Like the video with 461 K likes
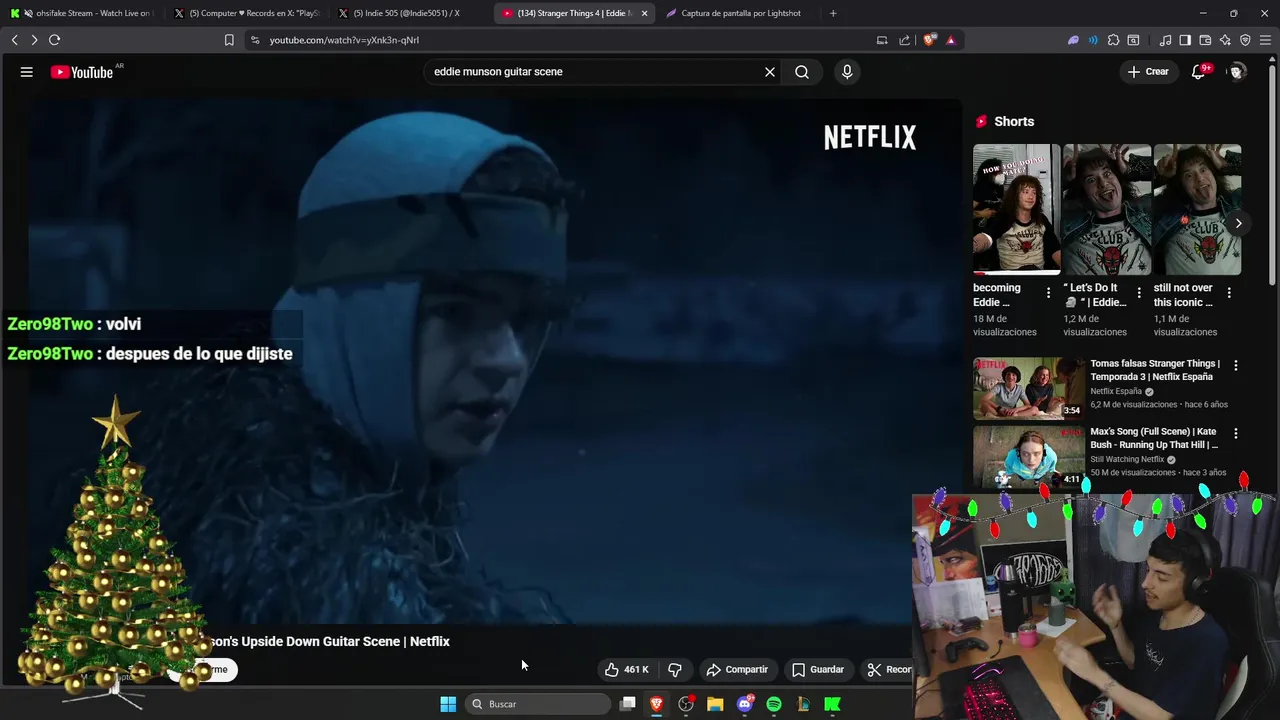1280x720 pixels. (x=627, y=669)
